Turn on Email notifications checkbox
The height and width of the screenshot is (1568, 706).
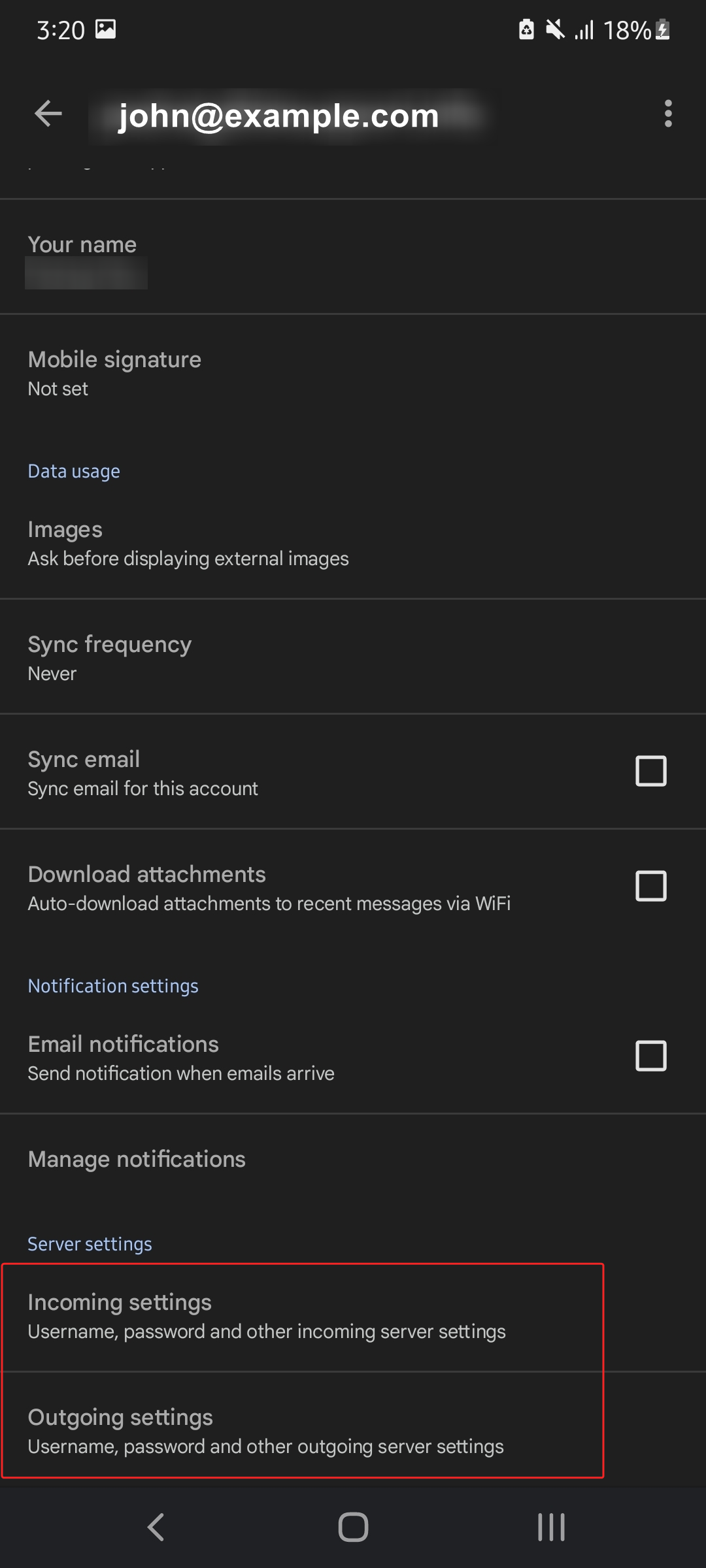click(650, 1056)
